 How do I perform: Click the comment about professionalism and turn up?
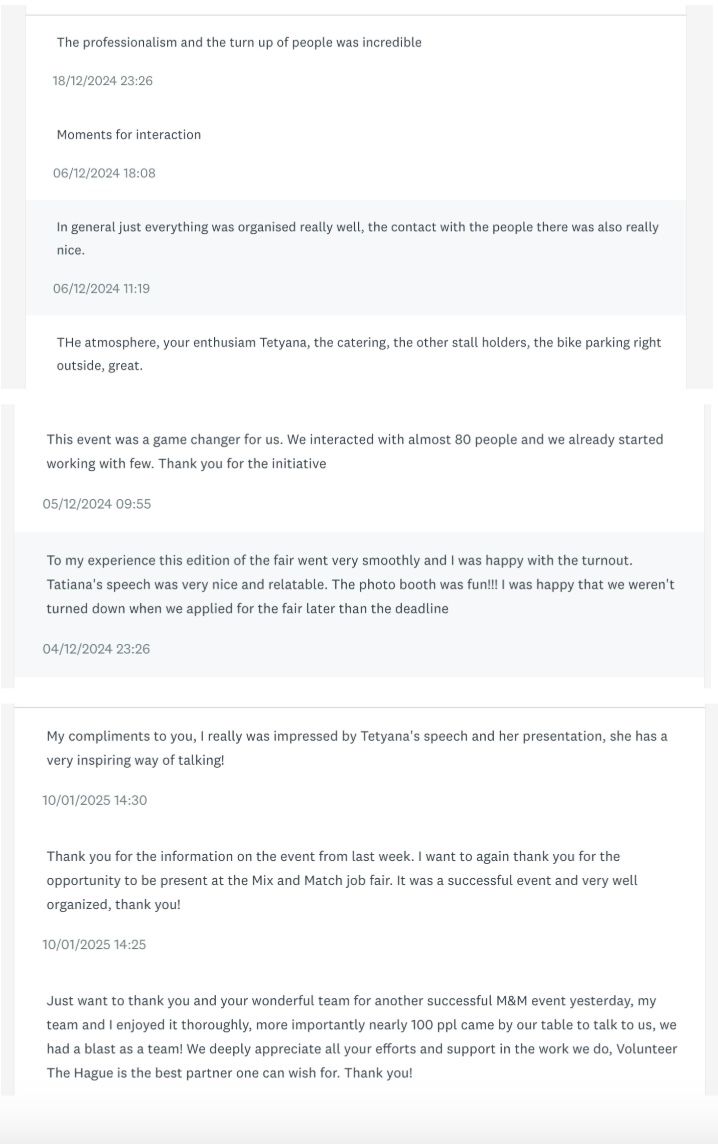click(x=239, y=43)
